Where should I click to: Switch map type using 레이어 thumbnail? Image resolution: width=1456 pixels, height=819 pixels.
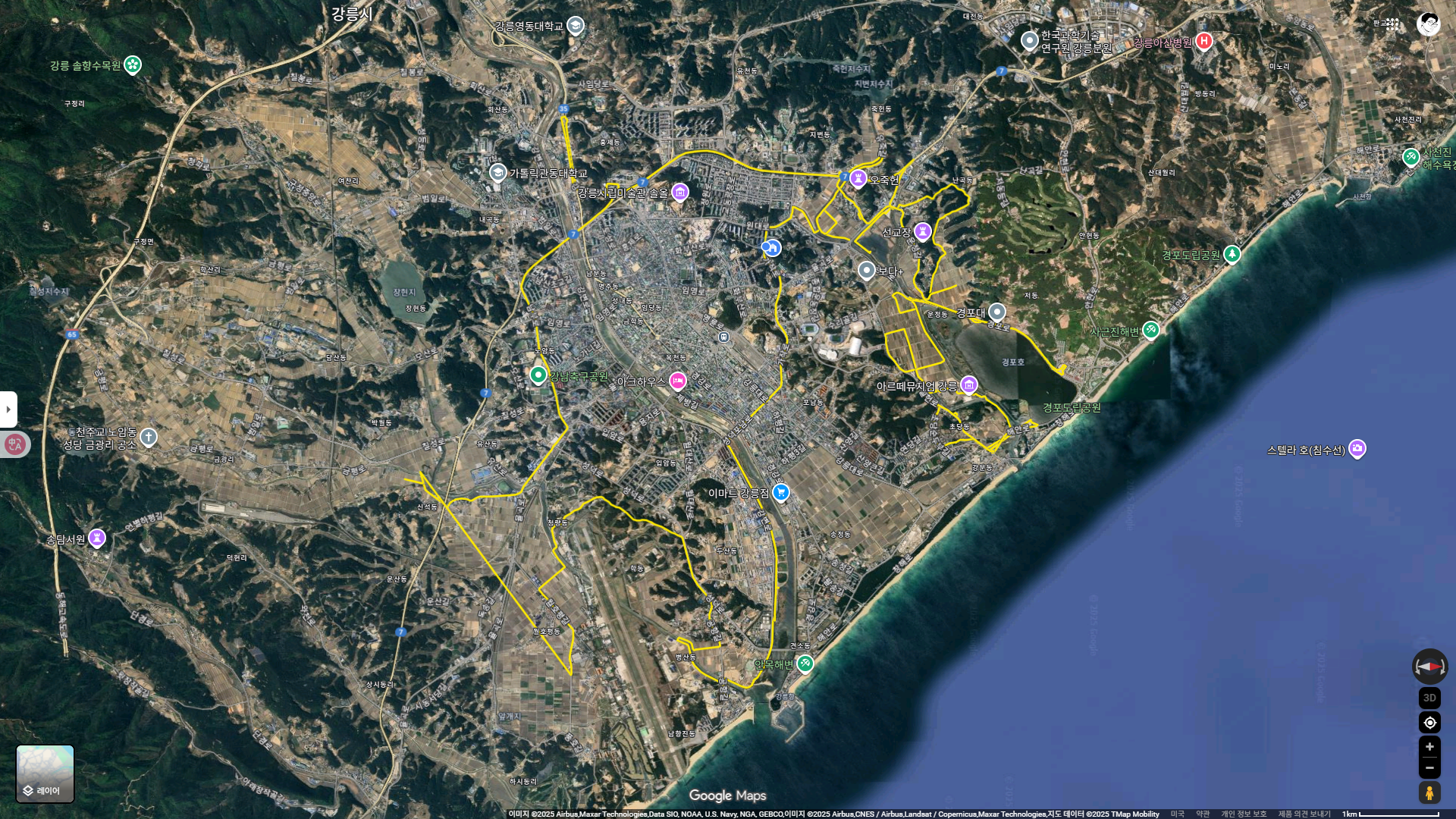pyautogui.click(x=45, y=773)
